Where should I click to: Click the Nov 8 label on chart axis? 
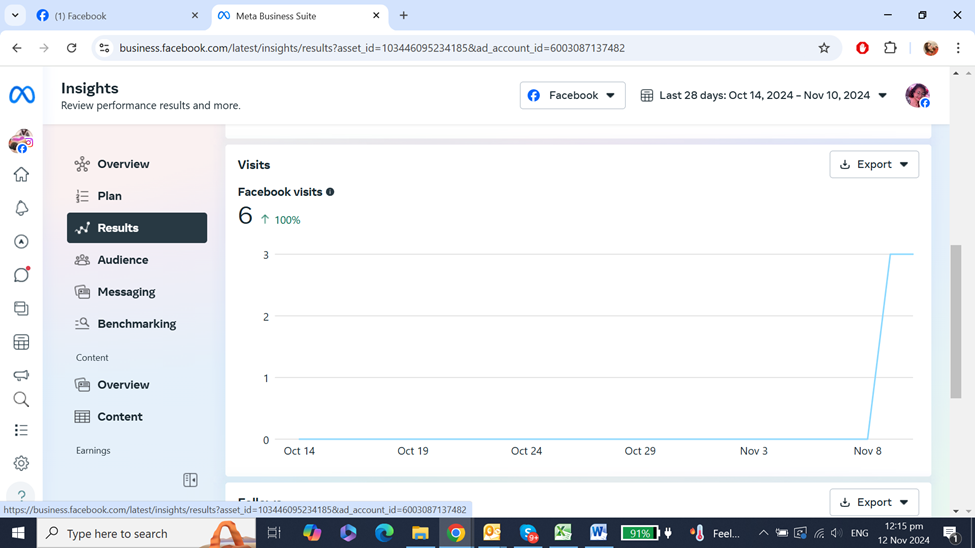point(867,451)
